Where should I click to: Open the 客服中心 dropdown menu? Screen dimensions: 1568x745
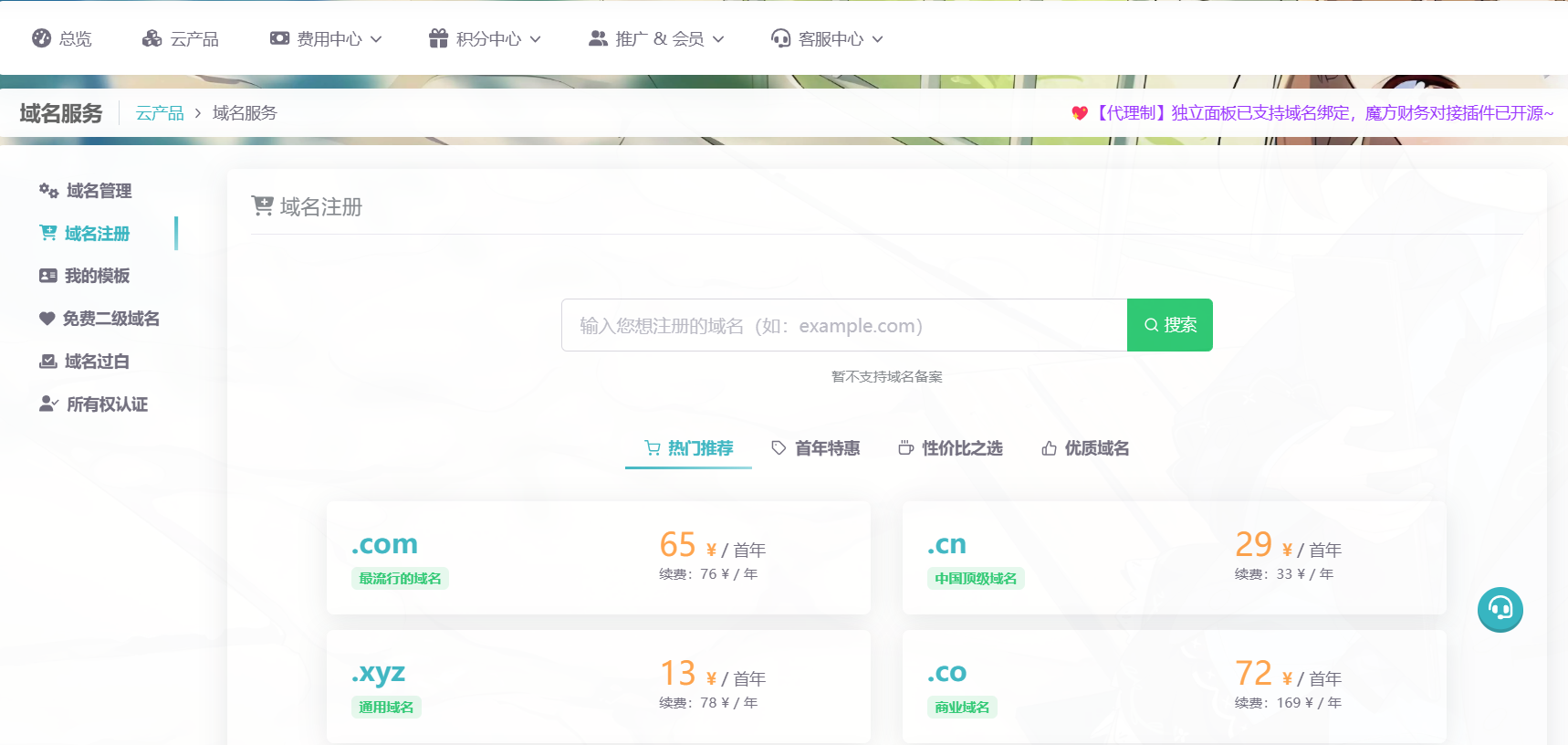(827, 38)
